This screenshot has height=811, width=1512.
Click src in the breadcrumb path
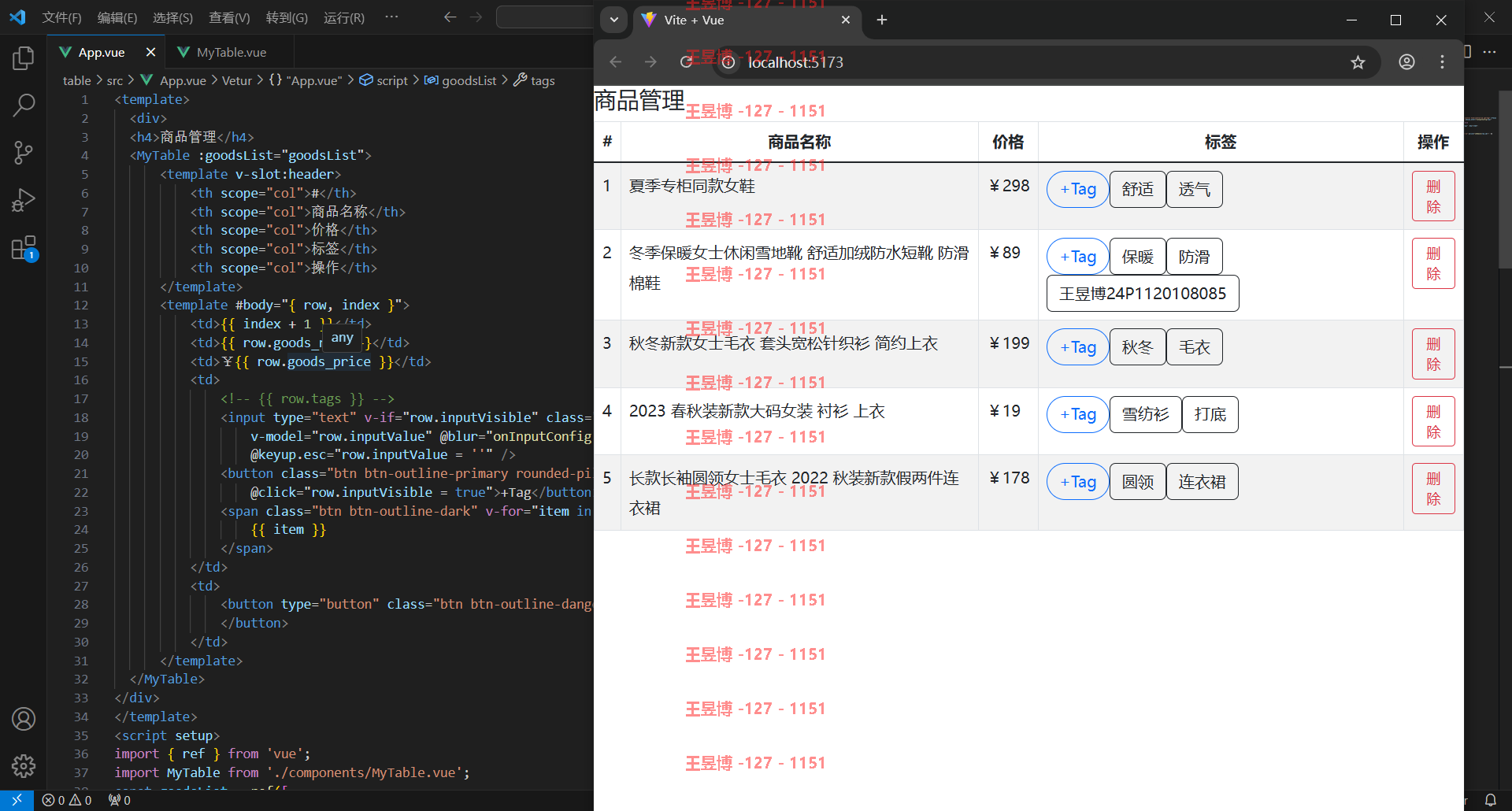(114, 80)
